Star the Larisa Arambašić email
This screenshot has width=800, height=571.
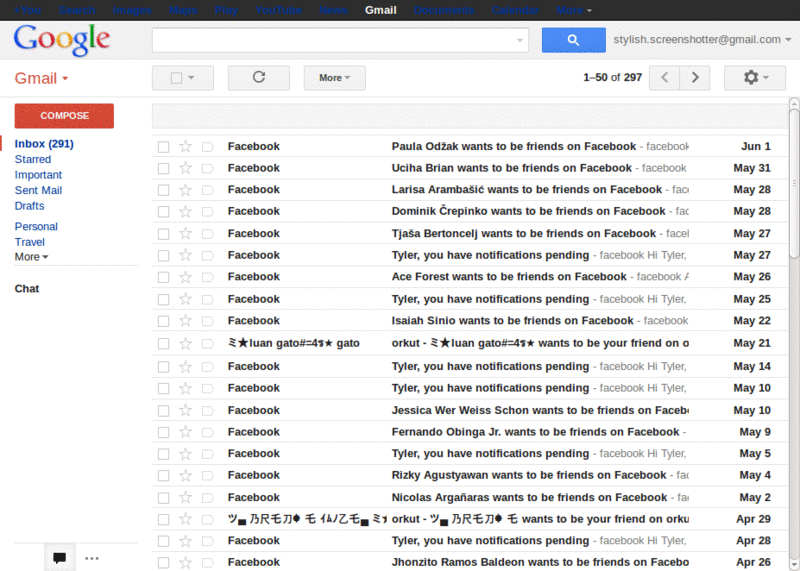[186, 190]
